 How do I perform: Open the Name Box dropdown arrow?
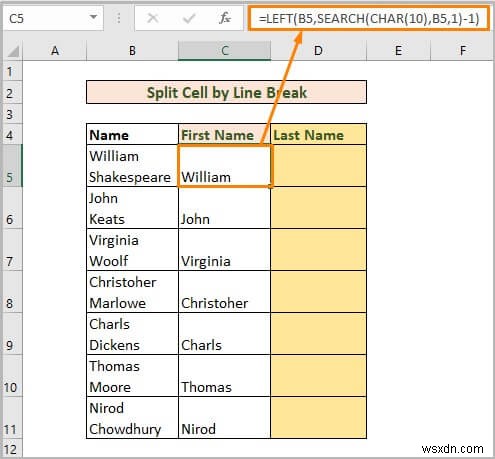pyautogui.click(x=94, y=17)
